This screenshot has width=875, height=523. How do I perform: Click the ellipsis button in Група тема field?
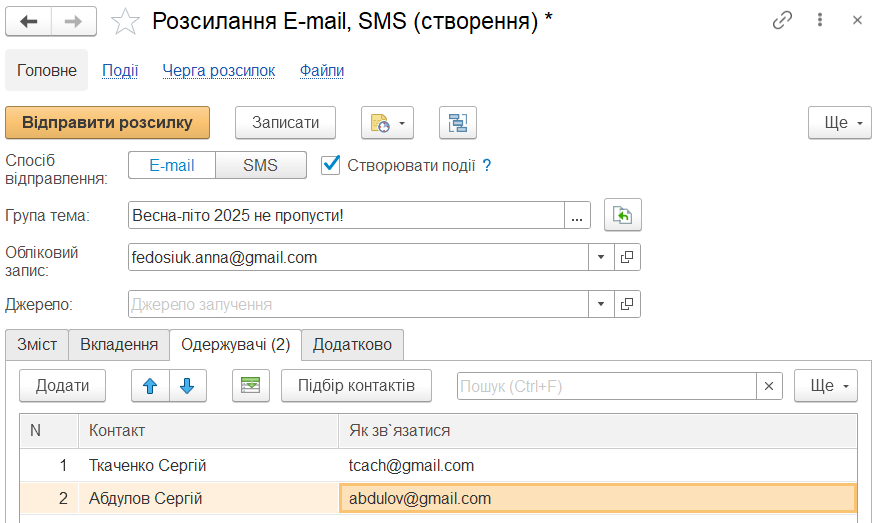(577, 215)
